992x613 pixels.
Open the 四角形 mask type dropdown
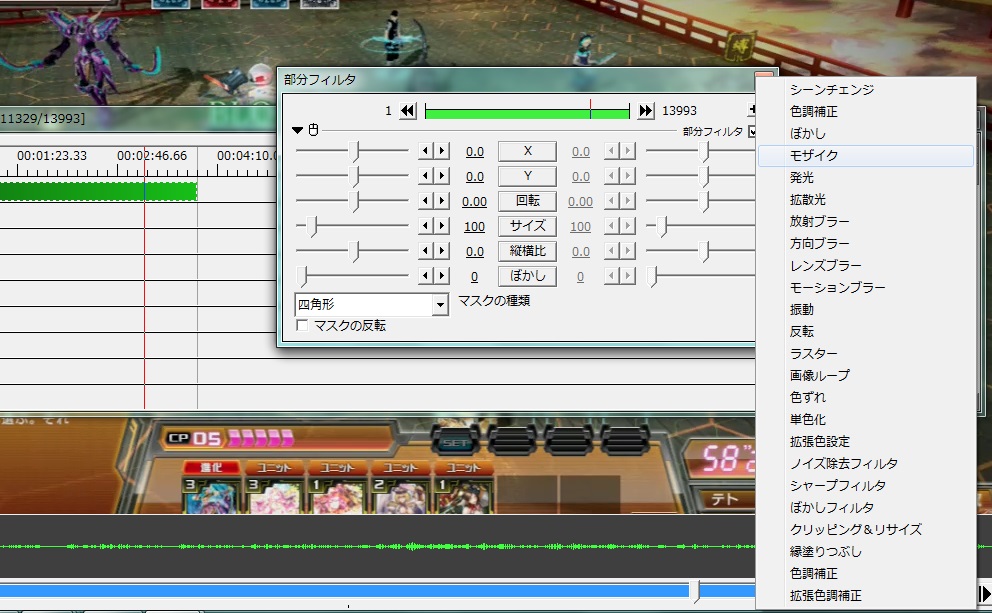(441, 304)
